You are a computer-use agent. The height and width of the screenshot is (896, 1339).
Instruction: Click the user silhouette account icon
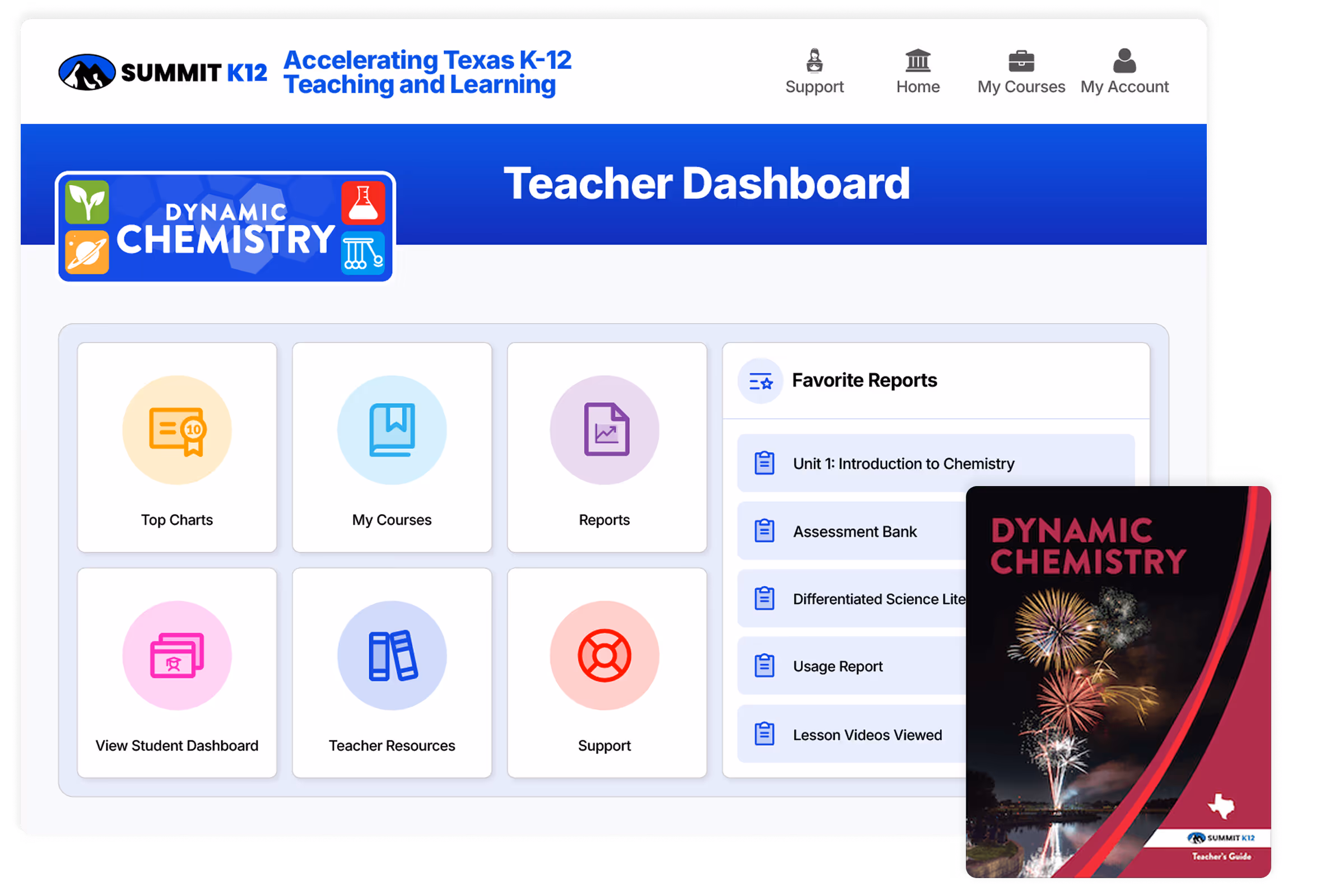point(1124,60)
